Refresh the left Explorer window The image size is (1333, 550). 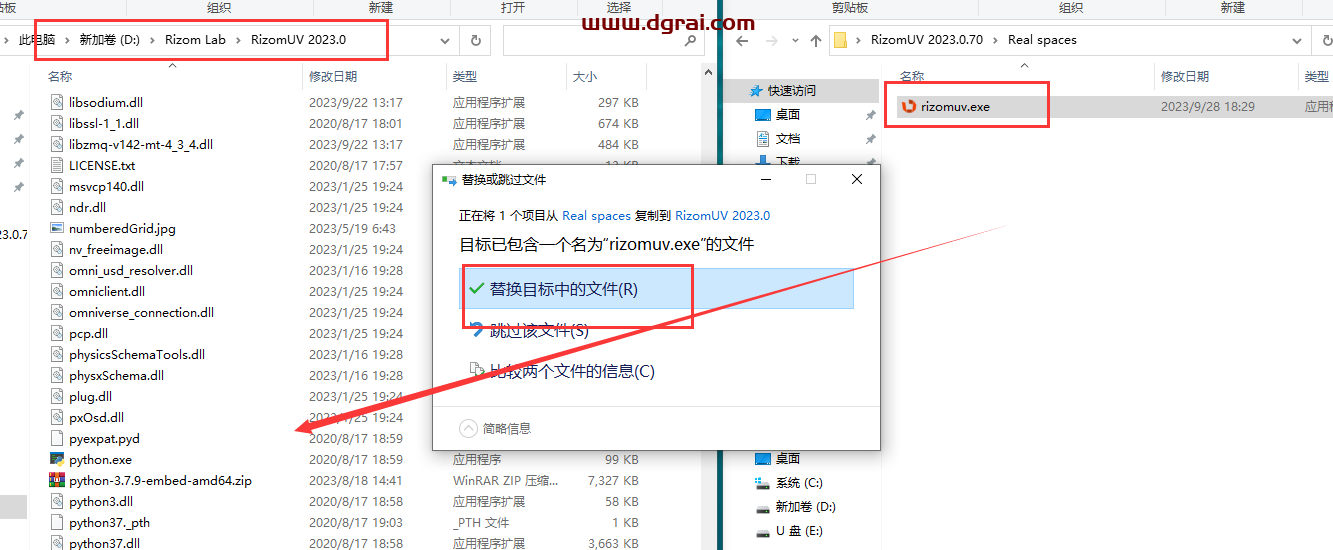[x=476, y=41]
